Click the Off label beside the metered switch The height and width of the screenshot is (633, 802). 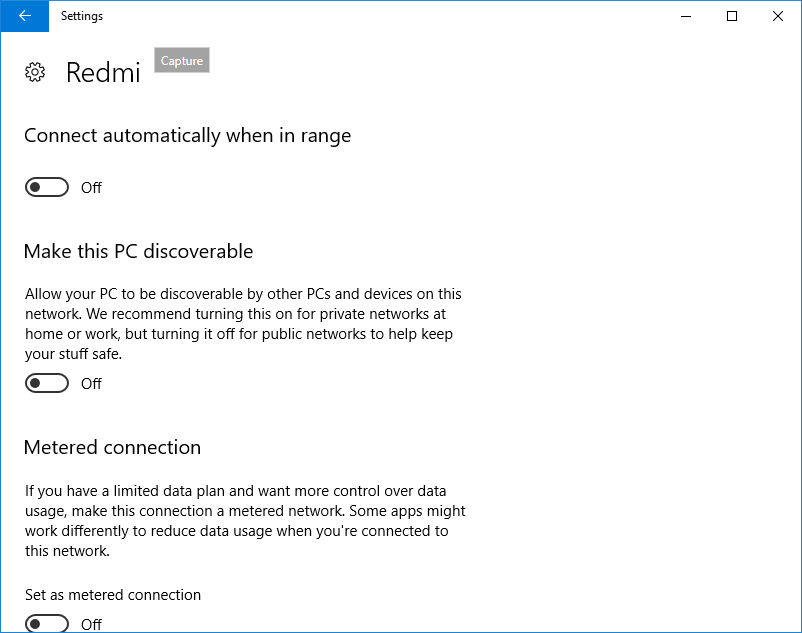pos(91,624)
